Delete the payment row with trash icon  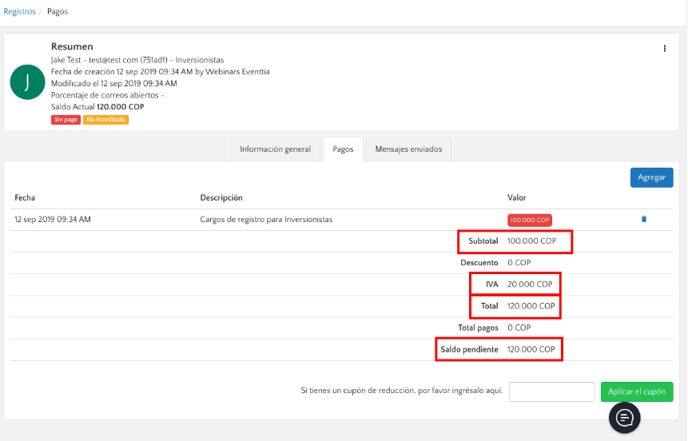click(x=643, y=219)
